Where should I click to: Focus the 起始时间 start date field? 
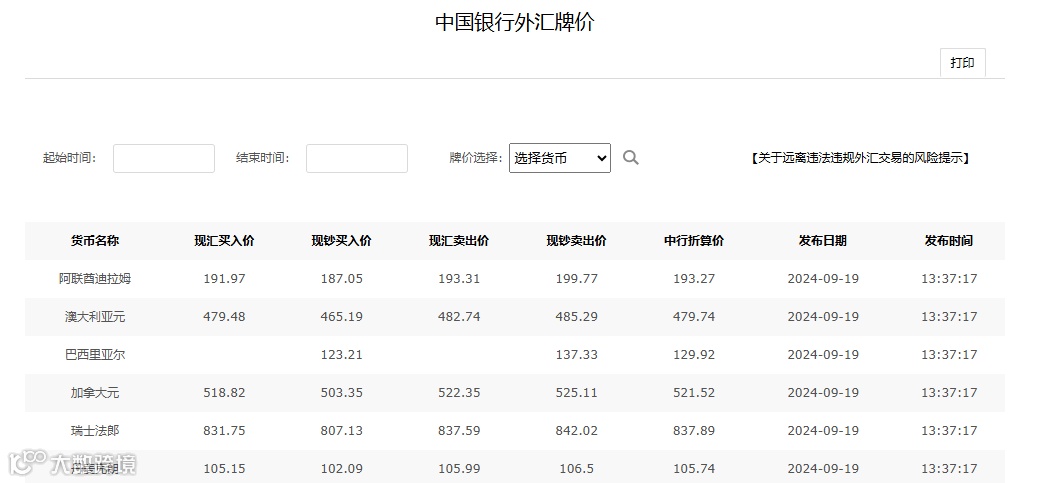[x=164, y=158]
